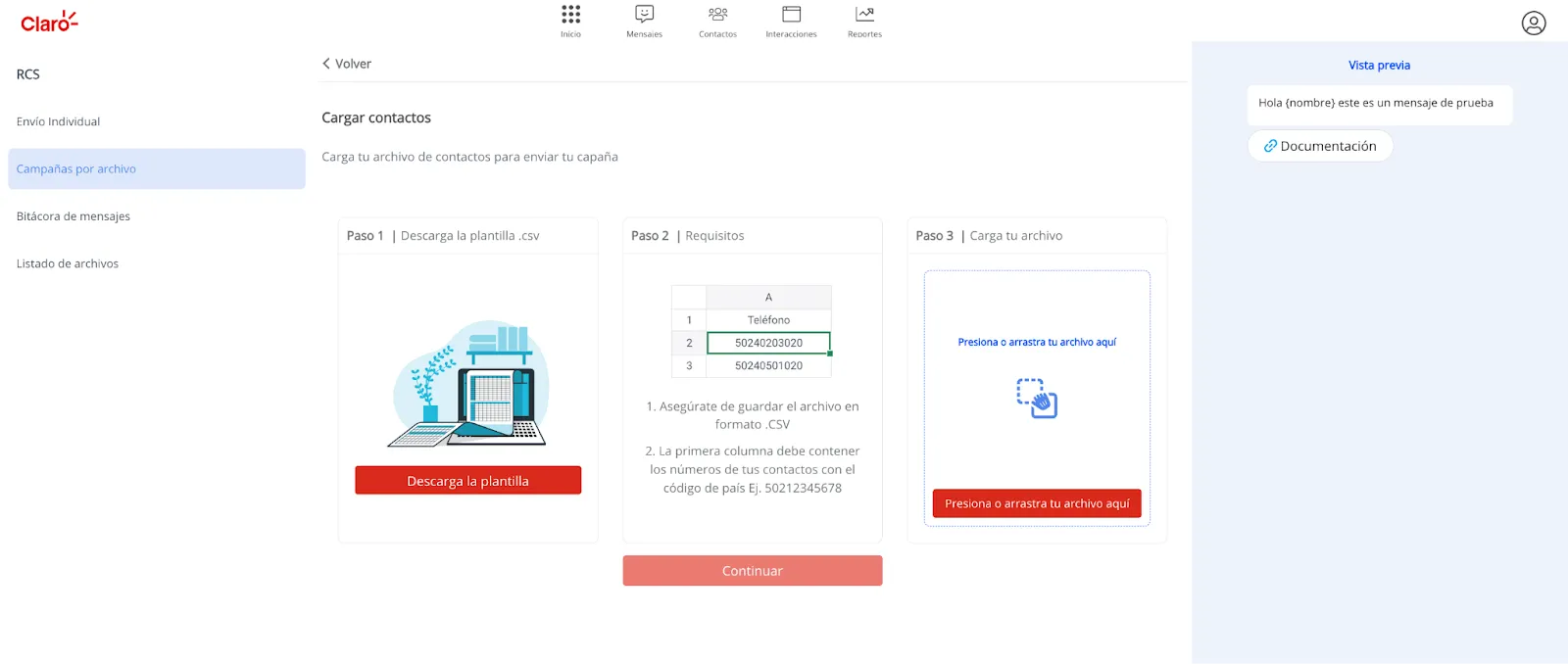Click the template illustration image
Viewport: 1568px width, 664px height.
pos(468,384)
